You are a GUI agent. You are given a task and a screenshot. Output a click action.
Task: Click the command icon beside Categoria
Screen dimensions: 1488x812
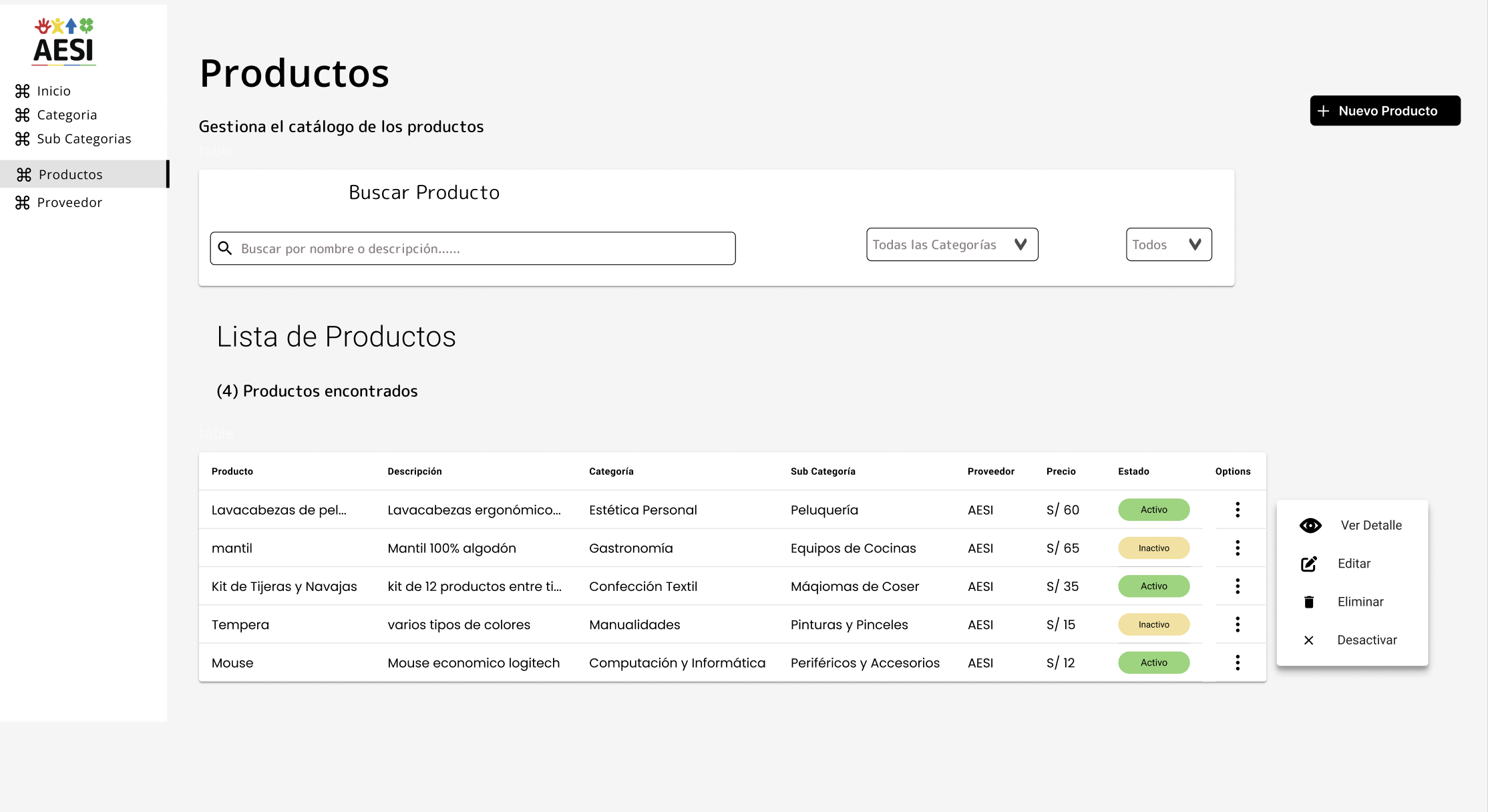click(23, 115)
